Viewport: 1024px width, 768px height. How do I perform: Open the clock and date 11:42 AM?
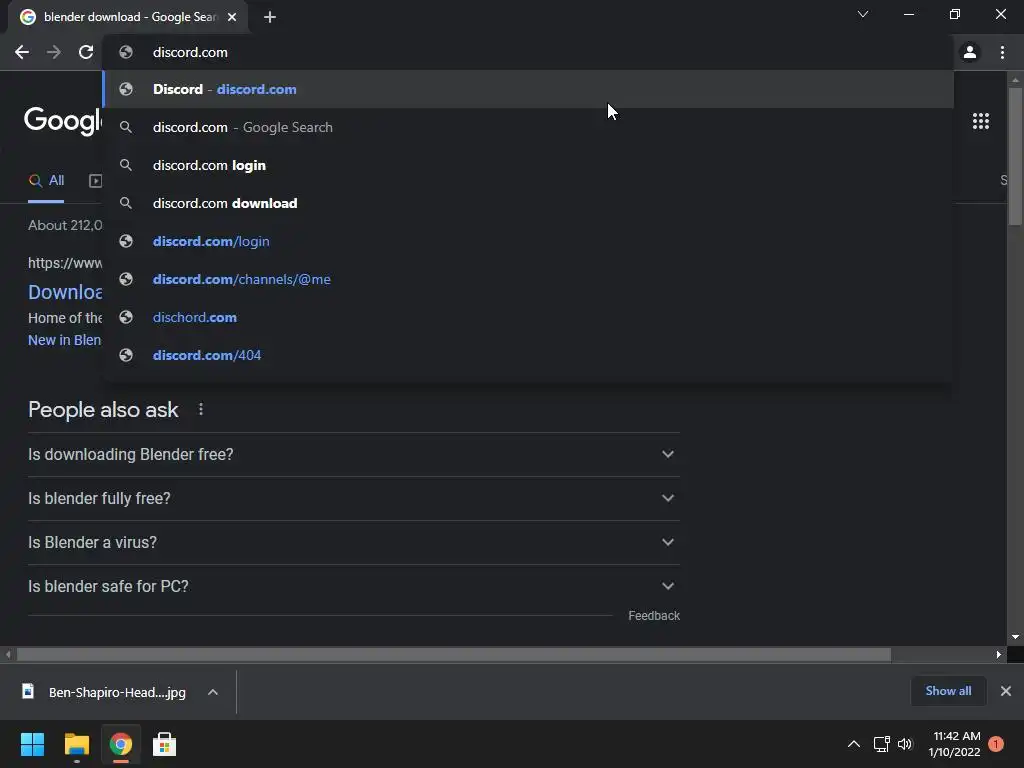tap(955, 744)
